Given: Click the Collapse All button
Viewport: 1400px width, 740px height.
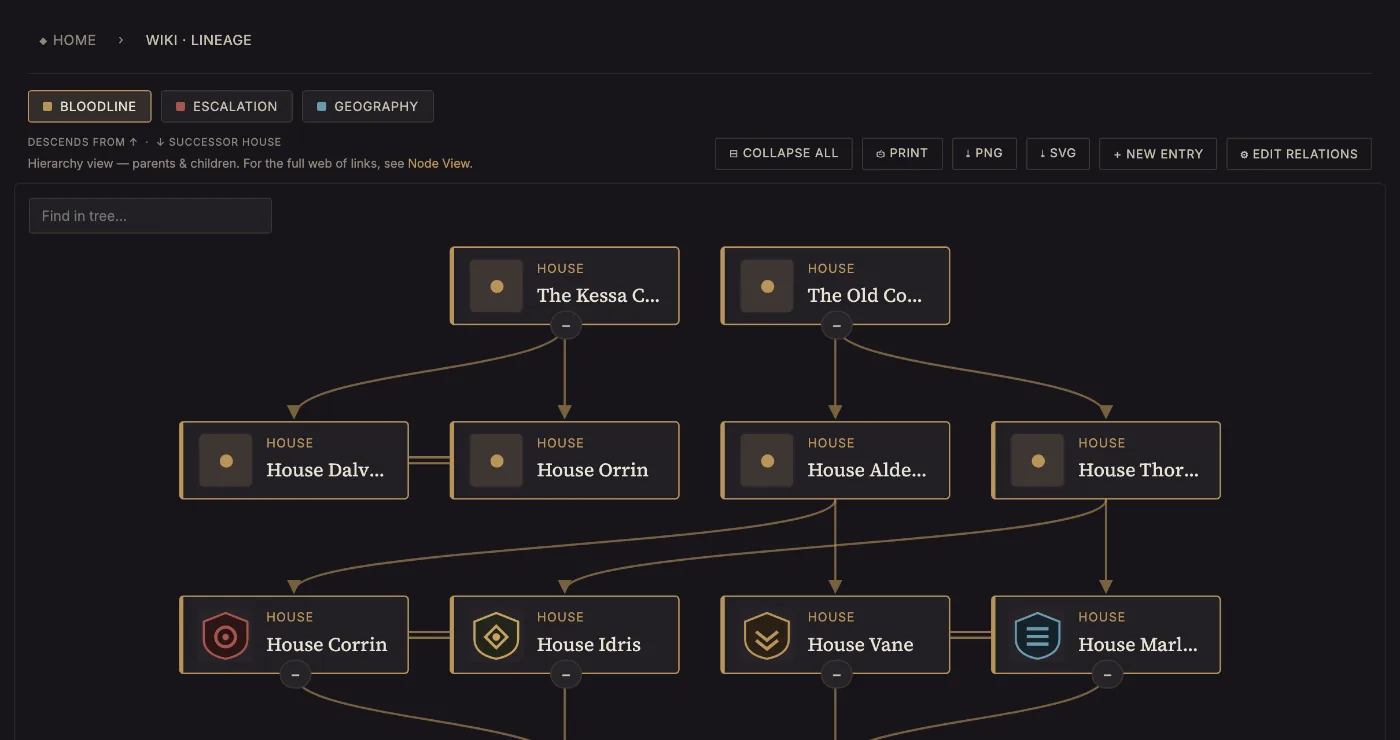Looking at the screenshot, I should point(784,154).
